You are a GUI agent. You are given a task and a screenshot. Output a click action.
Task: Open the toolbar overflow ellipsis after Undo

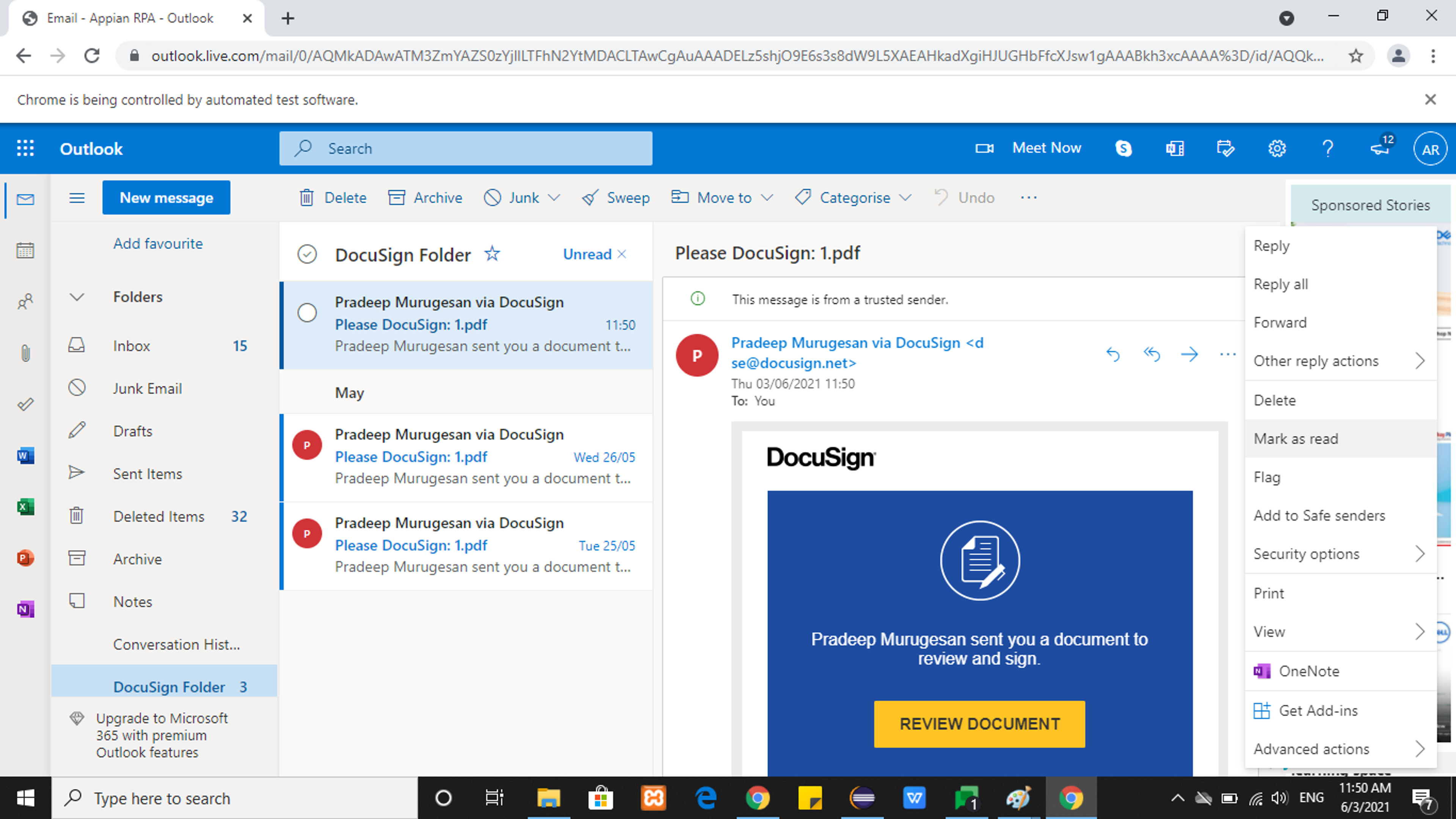click(x=1029, y=197)
